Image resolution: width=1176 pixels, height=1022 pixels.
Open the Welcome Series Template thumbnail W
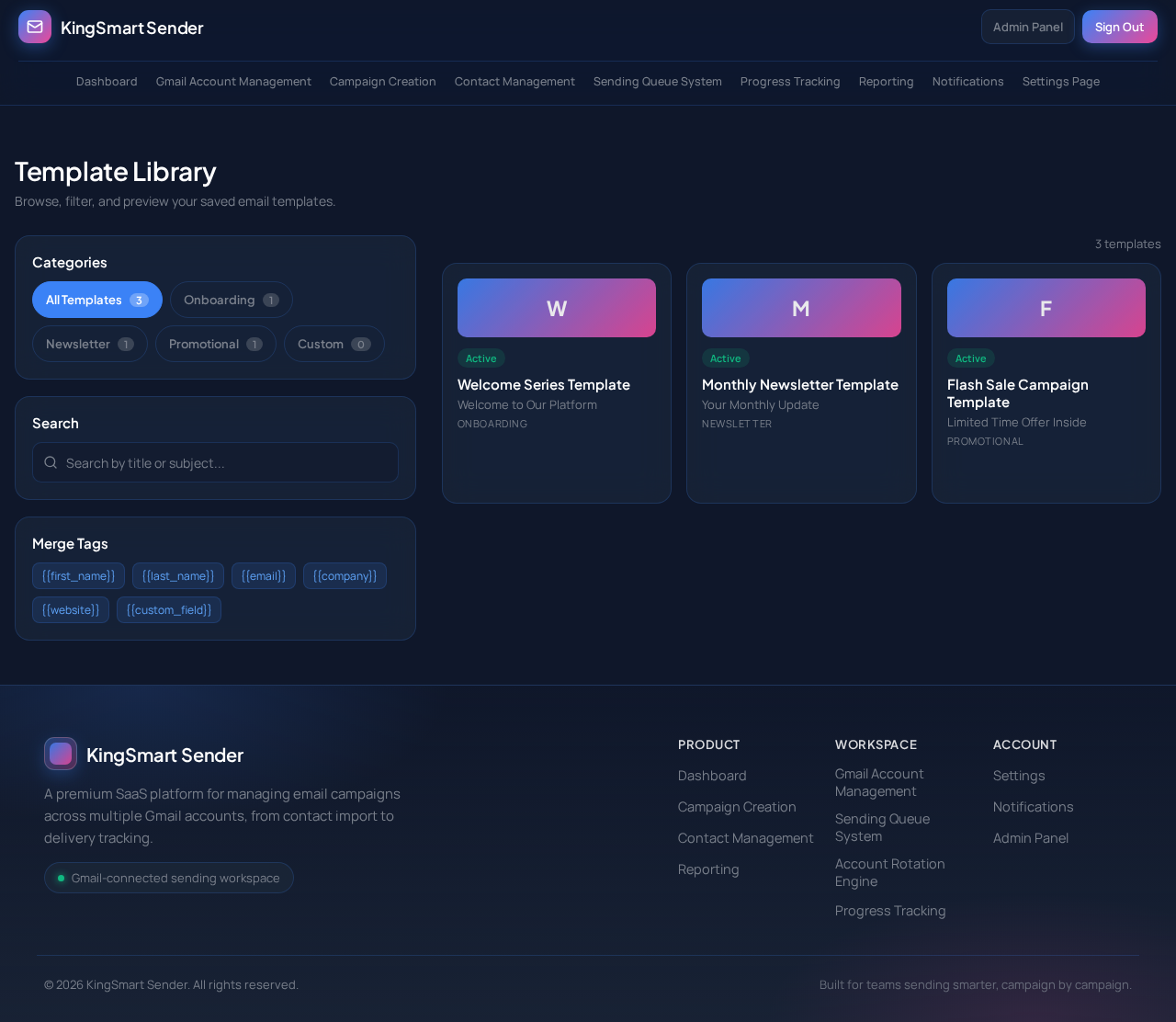pyautogui.click(x=557, y=308)
